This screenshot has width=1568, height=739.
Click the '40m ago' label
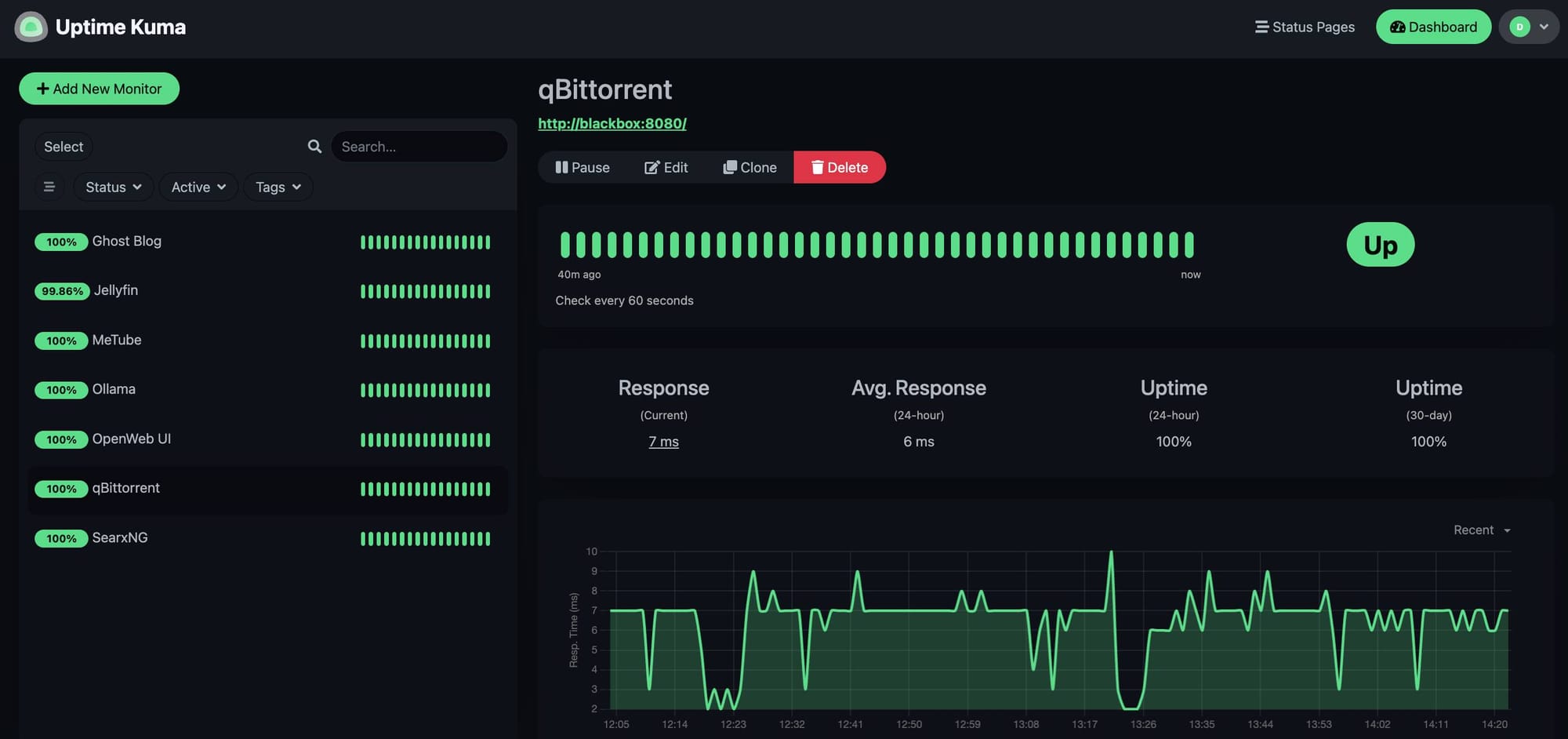pyautogui.click(x=579, y=275)
